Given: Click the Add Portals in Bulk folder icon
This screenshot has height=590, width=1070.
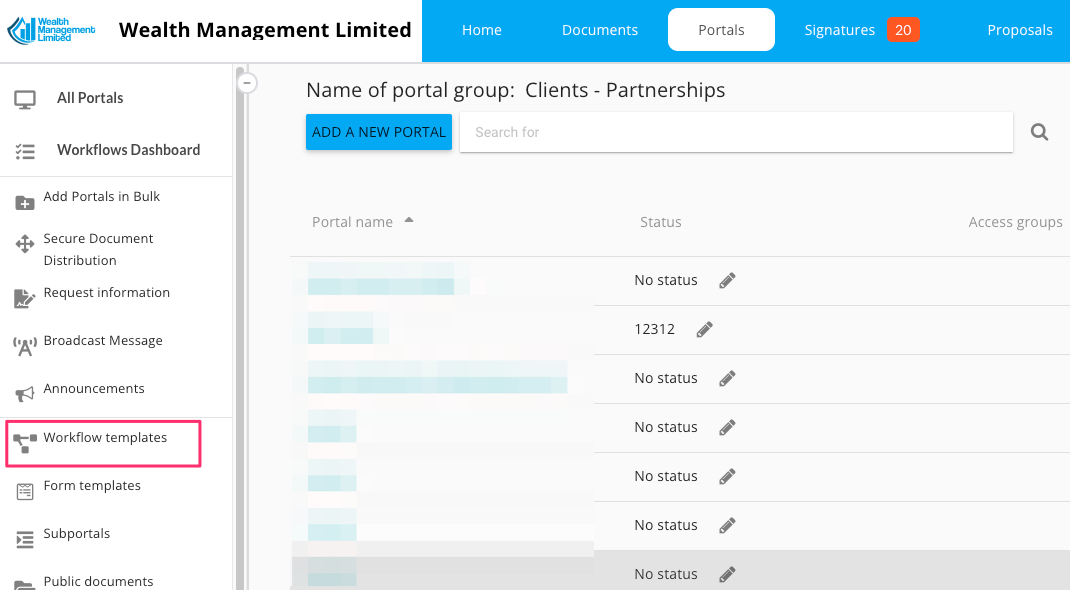Looking at the screenshot, I should coord(25,203).
